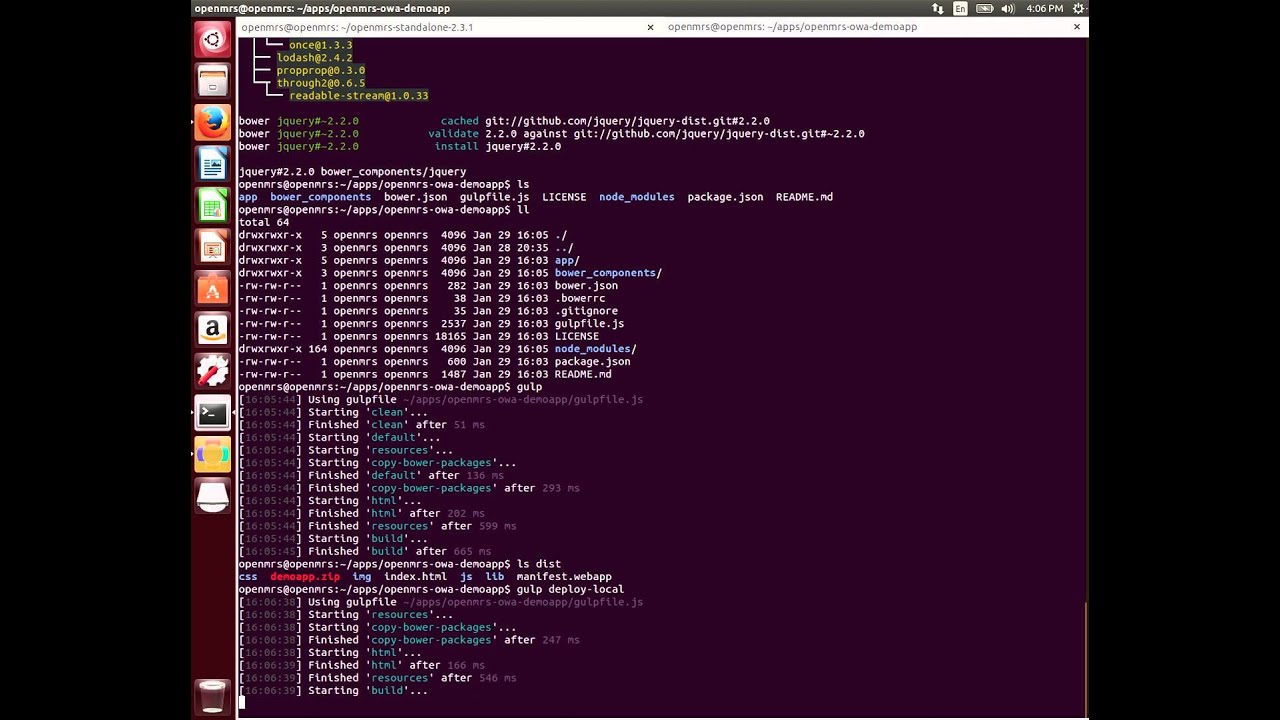This screenshot has height=720, width=1280.
Task: Open LibreOffice Writer from the dock
Action: point(212,164)
